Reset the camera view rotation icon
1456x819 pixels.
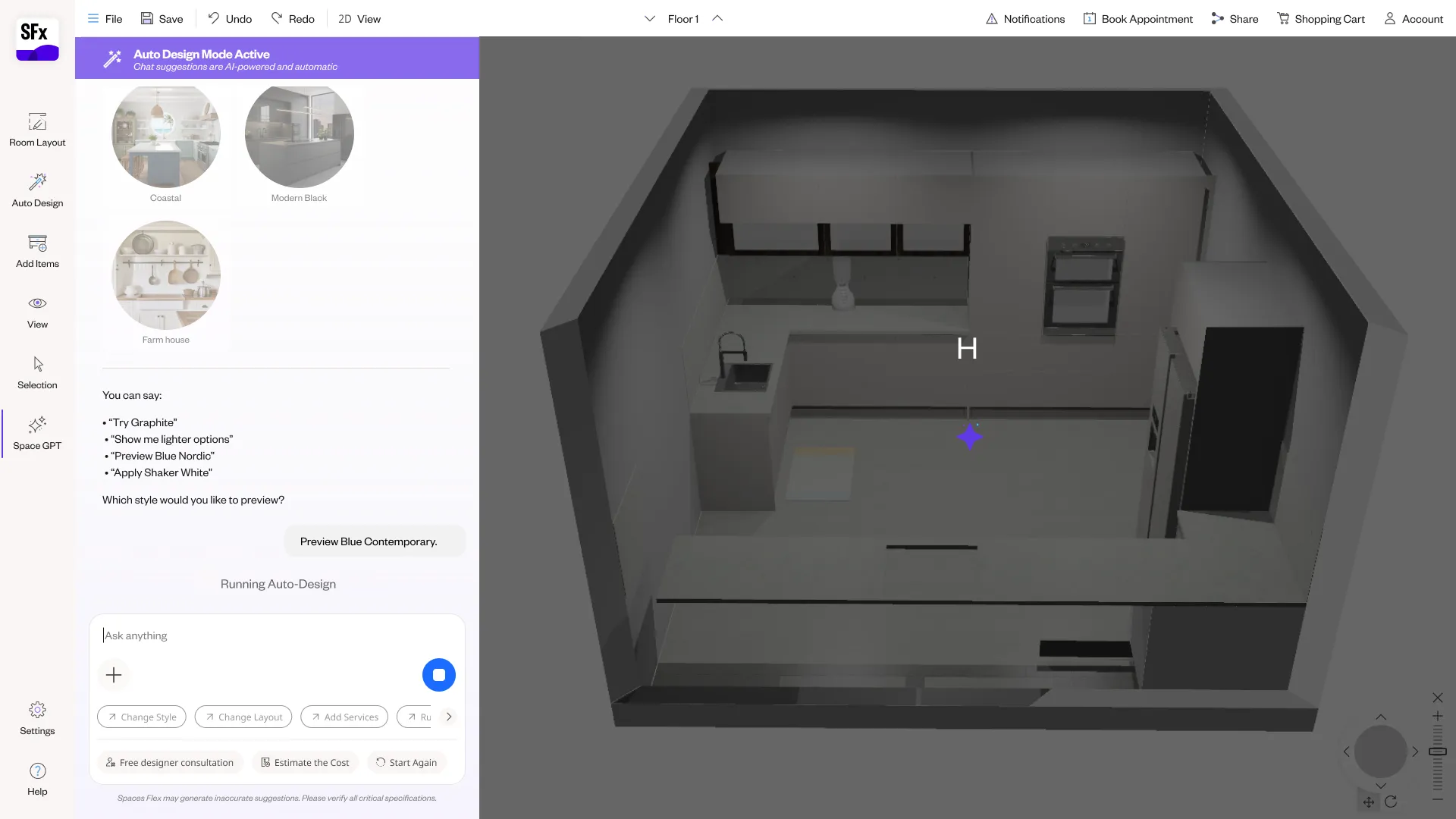1391,802
